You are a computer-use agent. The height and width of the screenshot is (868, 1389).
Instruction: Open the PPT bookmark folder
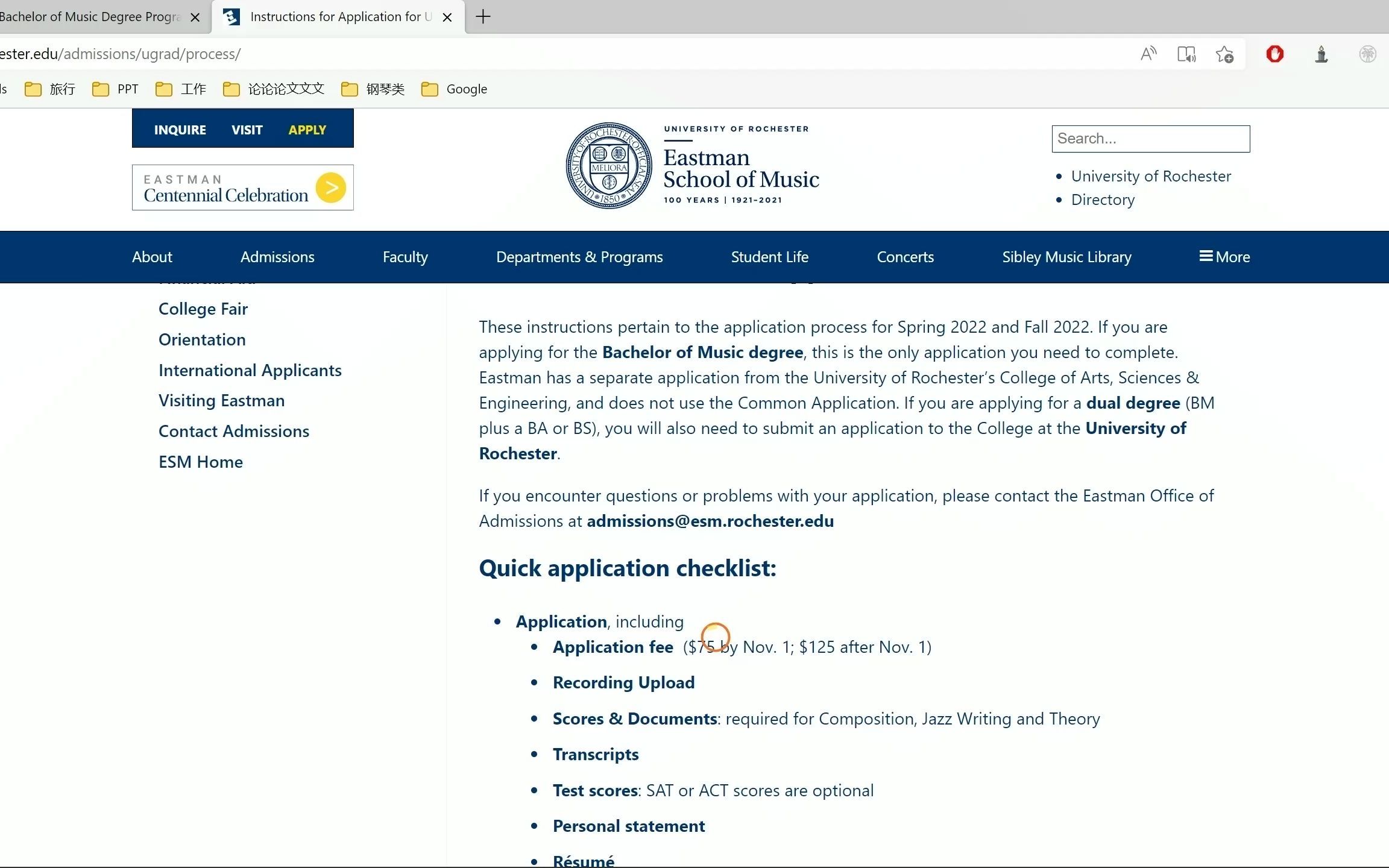point(115,89)
